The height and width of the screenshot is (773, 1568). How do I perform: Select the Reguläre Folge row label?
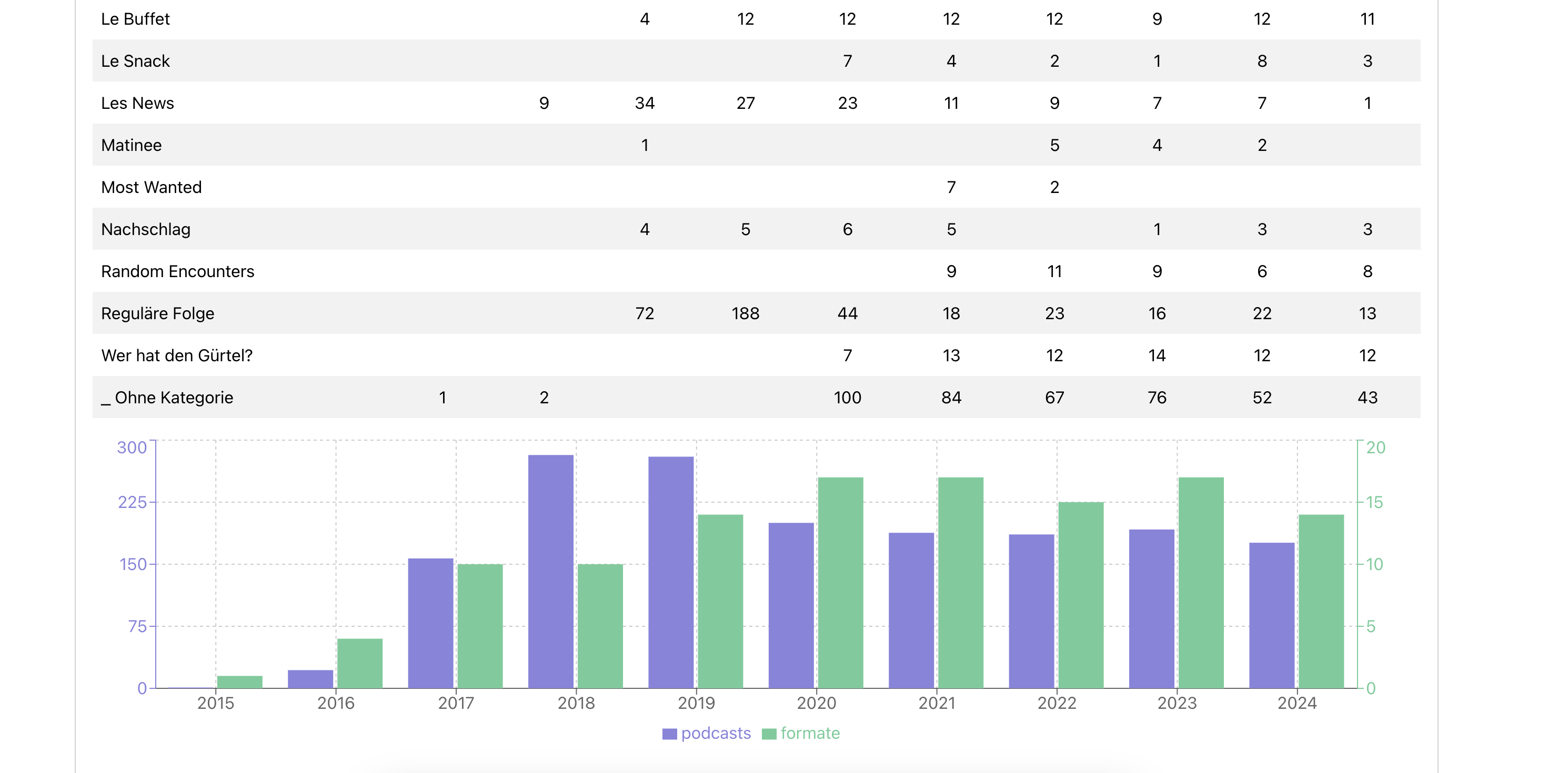tap(158, 313)
